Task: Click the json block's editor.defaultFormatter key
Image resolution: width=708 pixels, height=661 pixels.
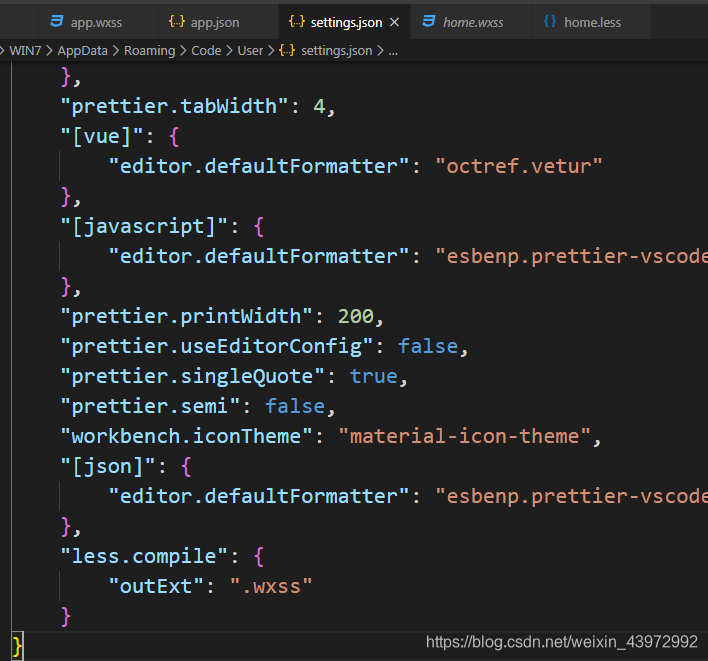Action: pos(259,496)
